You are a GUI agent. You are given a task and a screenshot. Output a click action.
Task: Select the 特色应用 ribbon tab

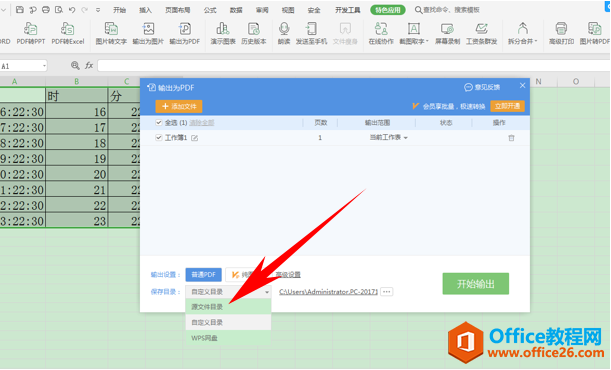(388, 10)
